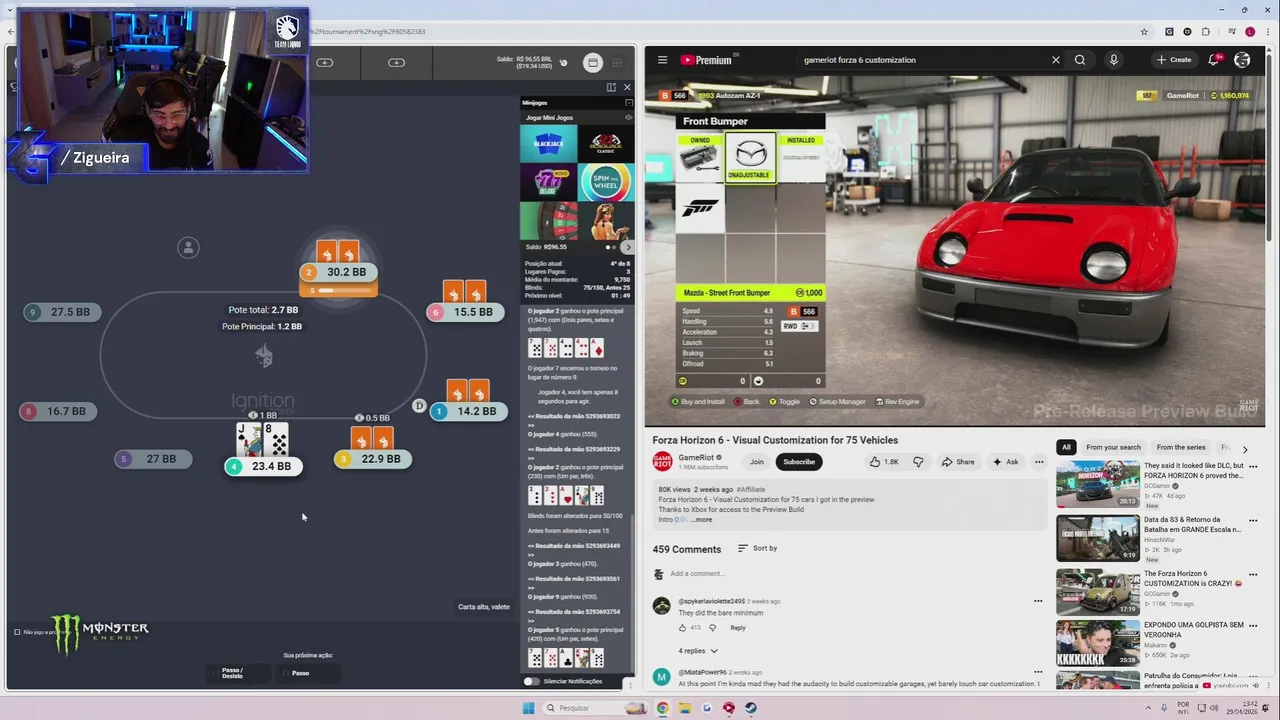This screenshot has height=720, width=1280.
Task: Toggle the balance refresh icon beside Saldo
Action: click(563, 63)
